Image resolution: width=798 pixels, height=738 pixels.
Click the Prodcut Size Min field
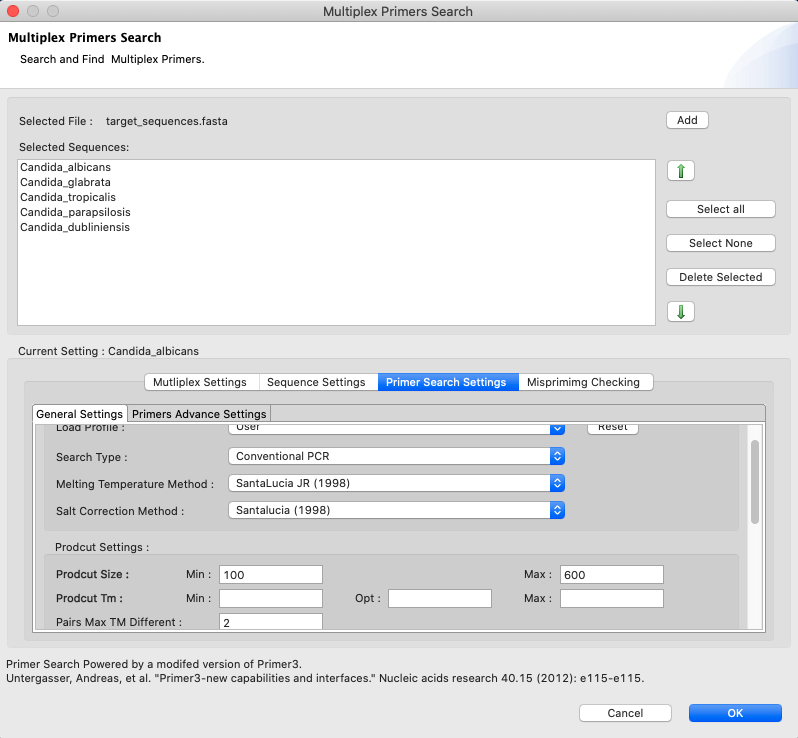tap(271, 574)
